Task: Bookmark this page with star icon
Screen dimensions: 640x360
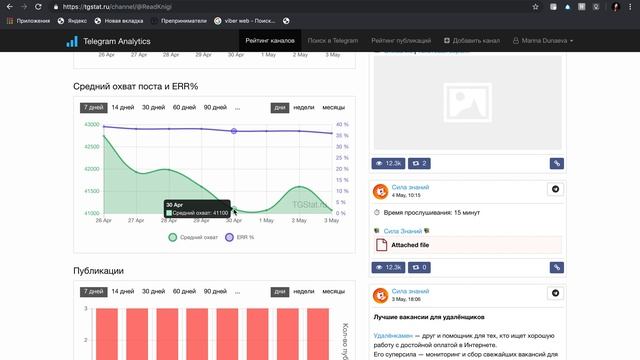Action: [x=536, y=7]
